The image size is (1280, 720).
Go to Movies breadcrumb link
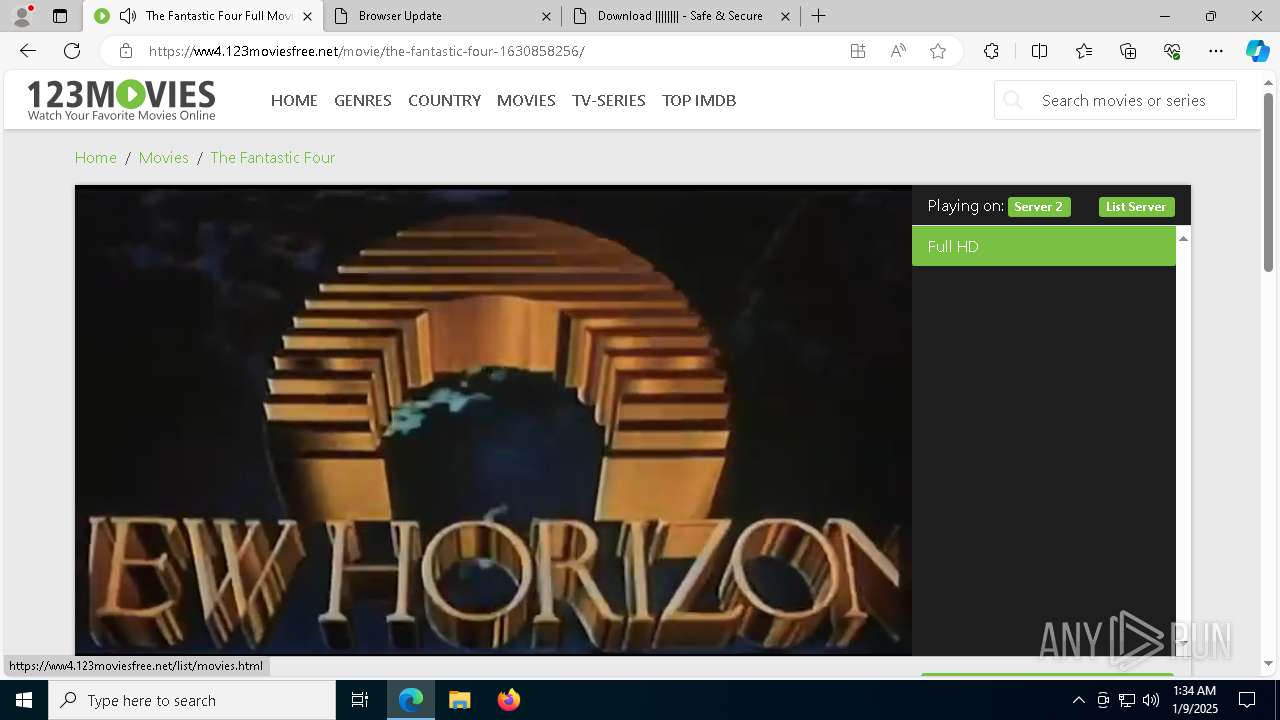[164, 157]
